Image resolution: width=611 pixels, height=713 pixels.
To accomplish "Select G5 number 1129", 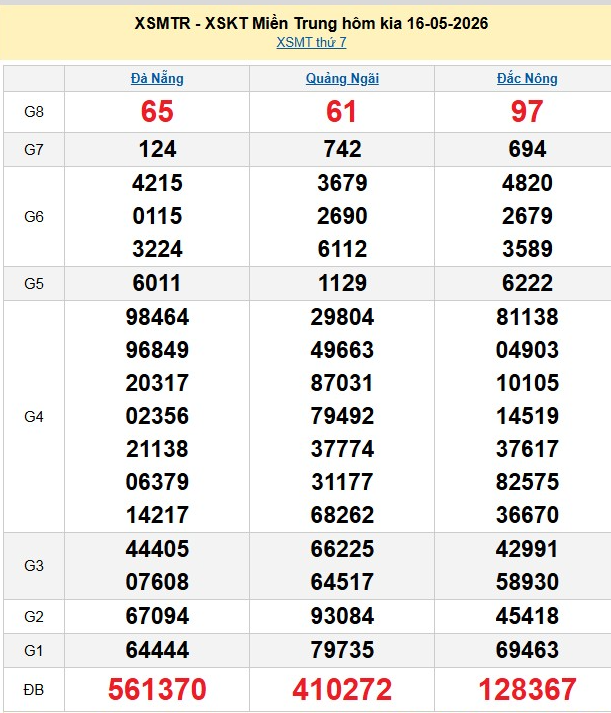I will [x=342, y=283].
